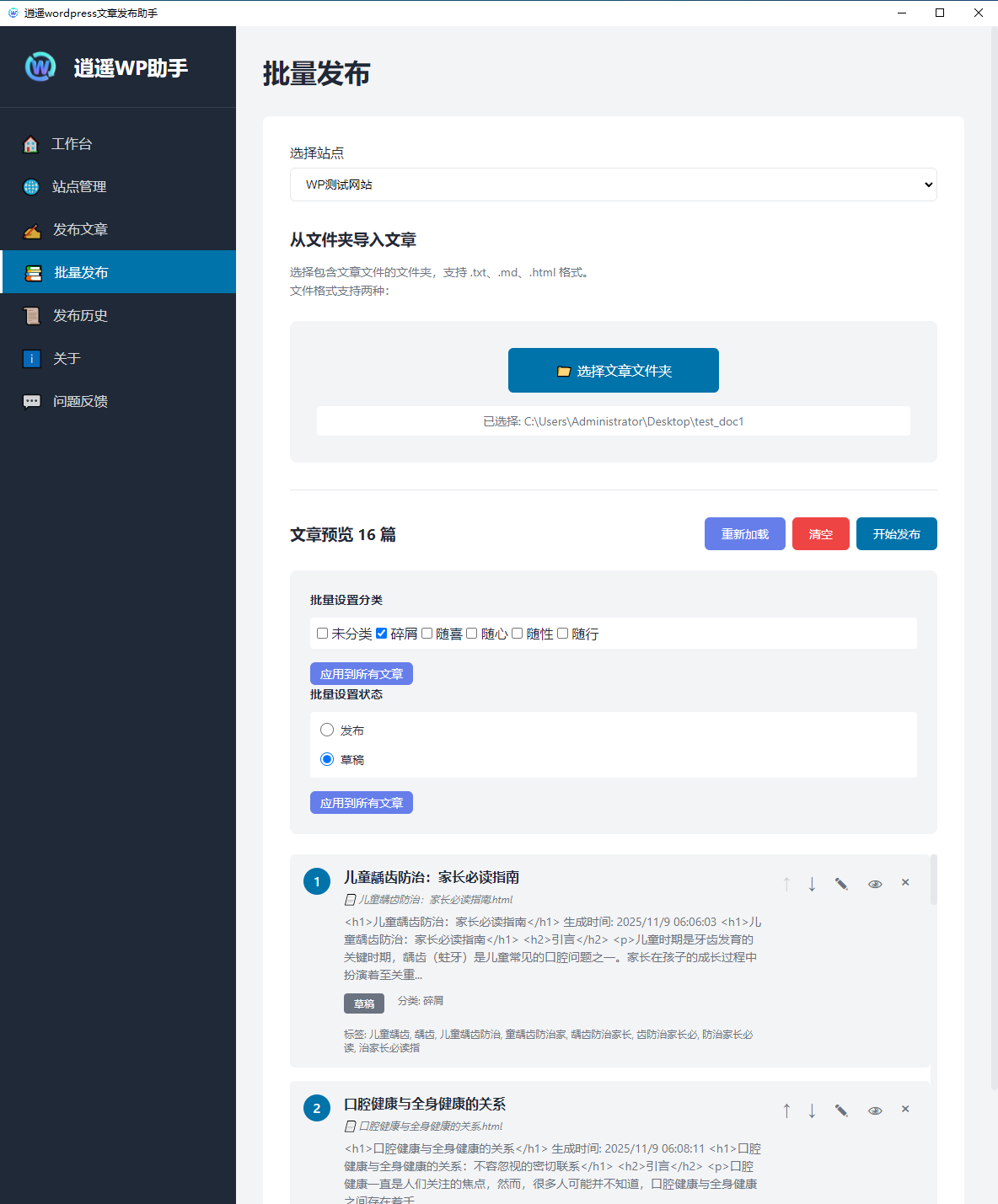Preview article 2 with the eye icon
Screen dimensions: 998x1204
[875, 1110]
